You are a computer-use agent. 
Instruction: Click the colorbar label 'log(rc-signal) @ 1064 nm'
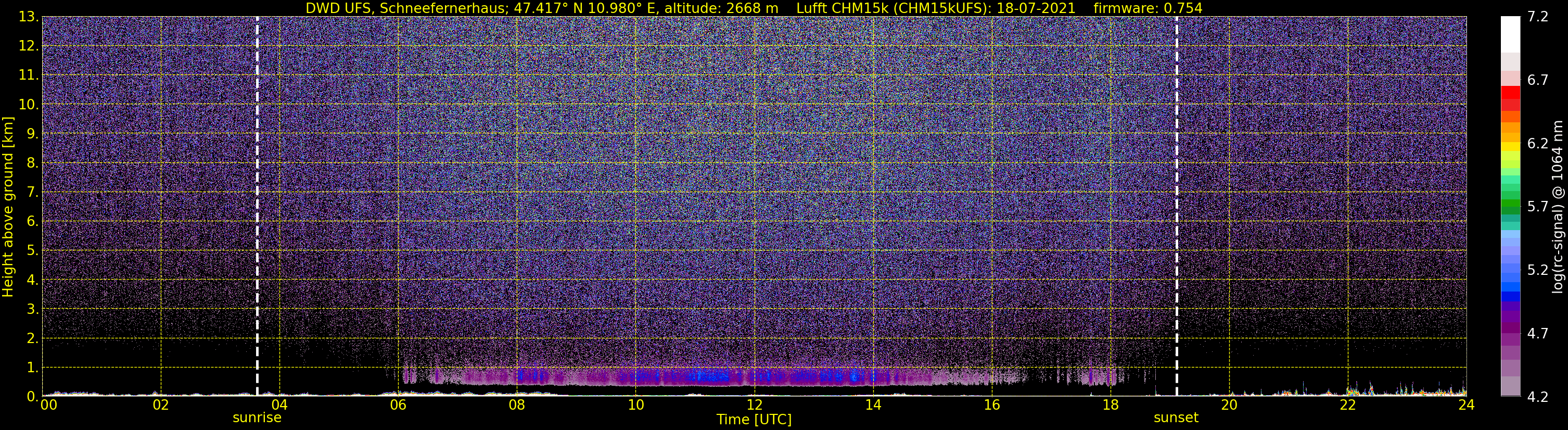click(1558, 207)
